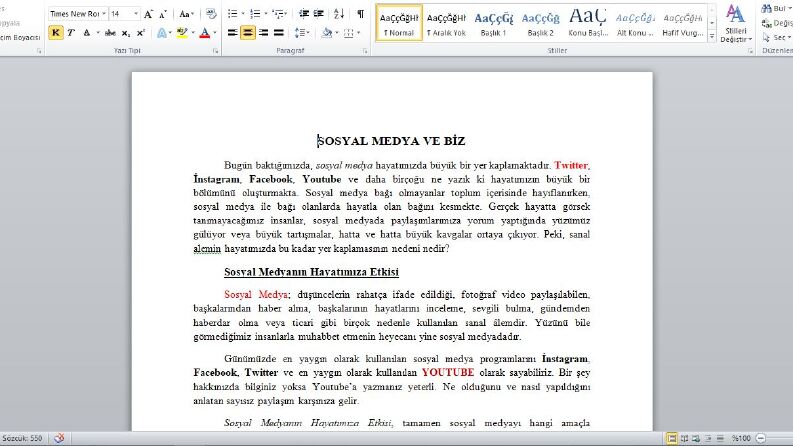Viewport: 793px width, 446px height.
Task: Click the Biçim Boyacısı format painter
Action: coord(20,37)
